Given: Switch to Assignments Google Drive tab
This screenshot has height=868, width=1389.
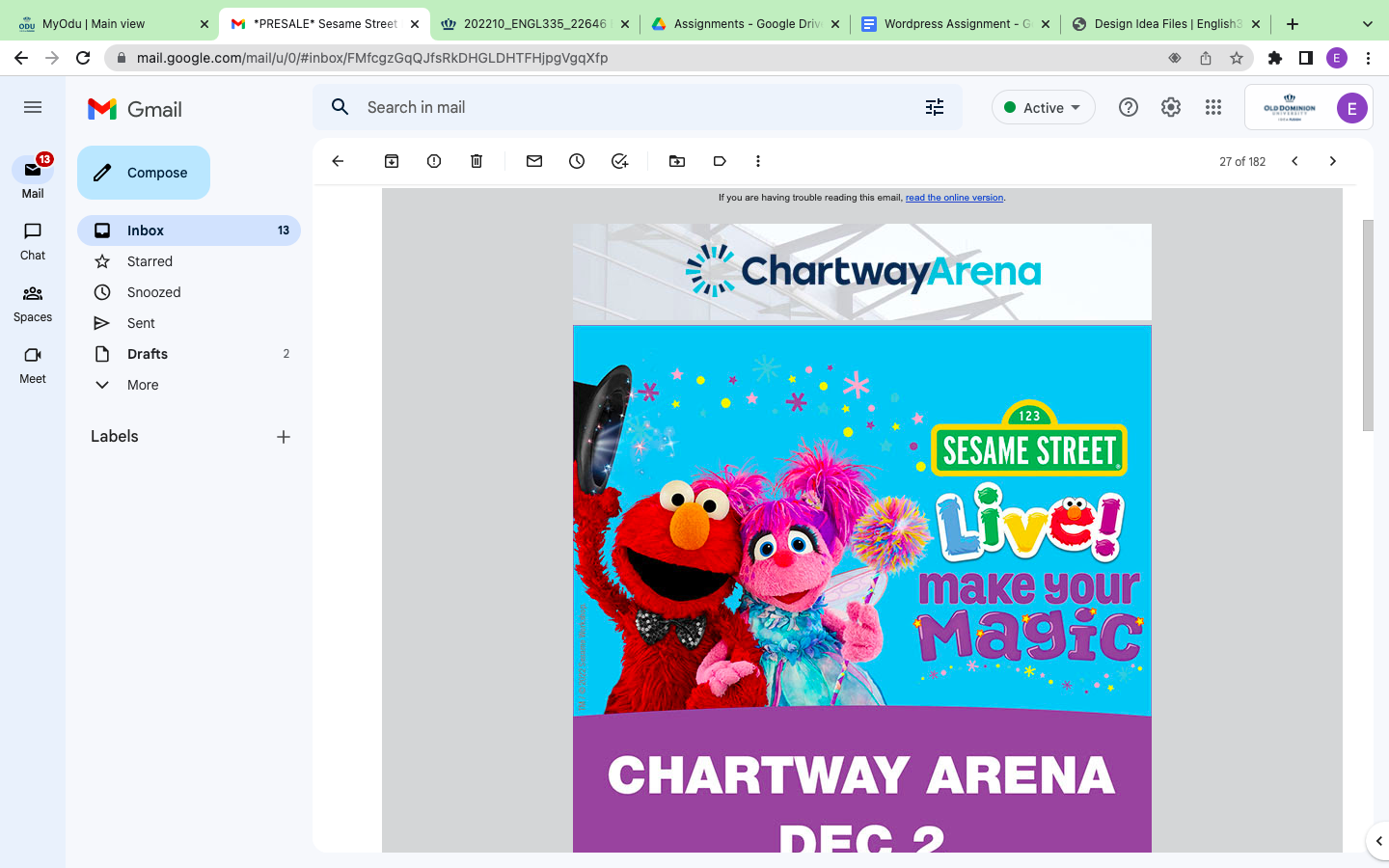Looking at the screenshot, I should pyautogui.click(x=745, y=24).
